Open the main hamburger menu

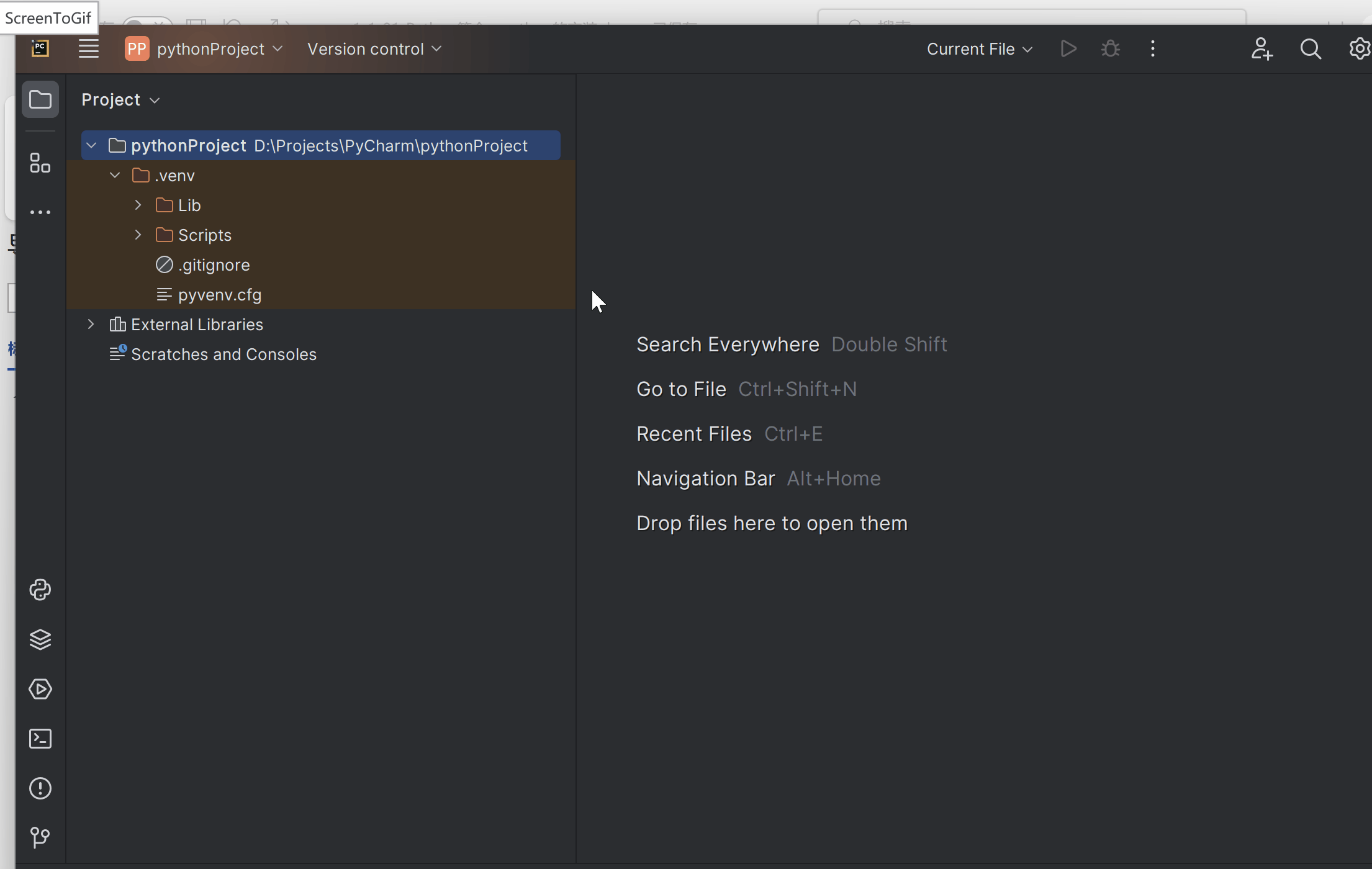(89, 49)
